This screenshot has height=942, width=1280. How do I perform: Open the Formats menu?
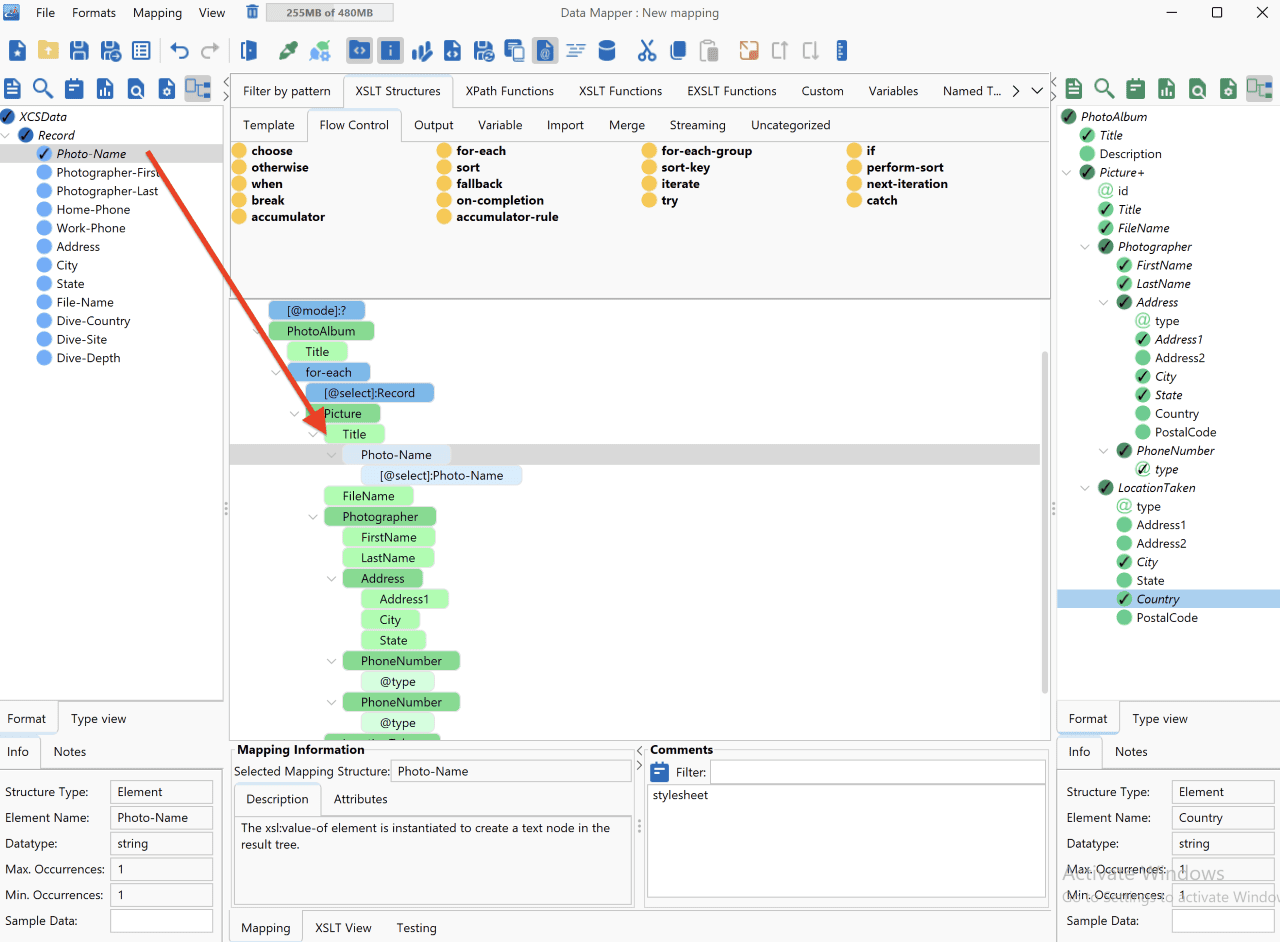tap(94, 13)
